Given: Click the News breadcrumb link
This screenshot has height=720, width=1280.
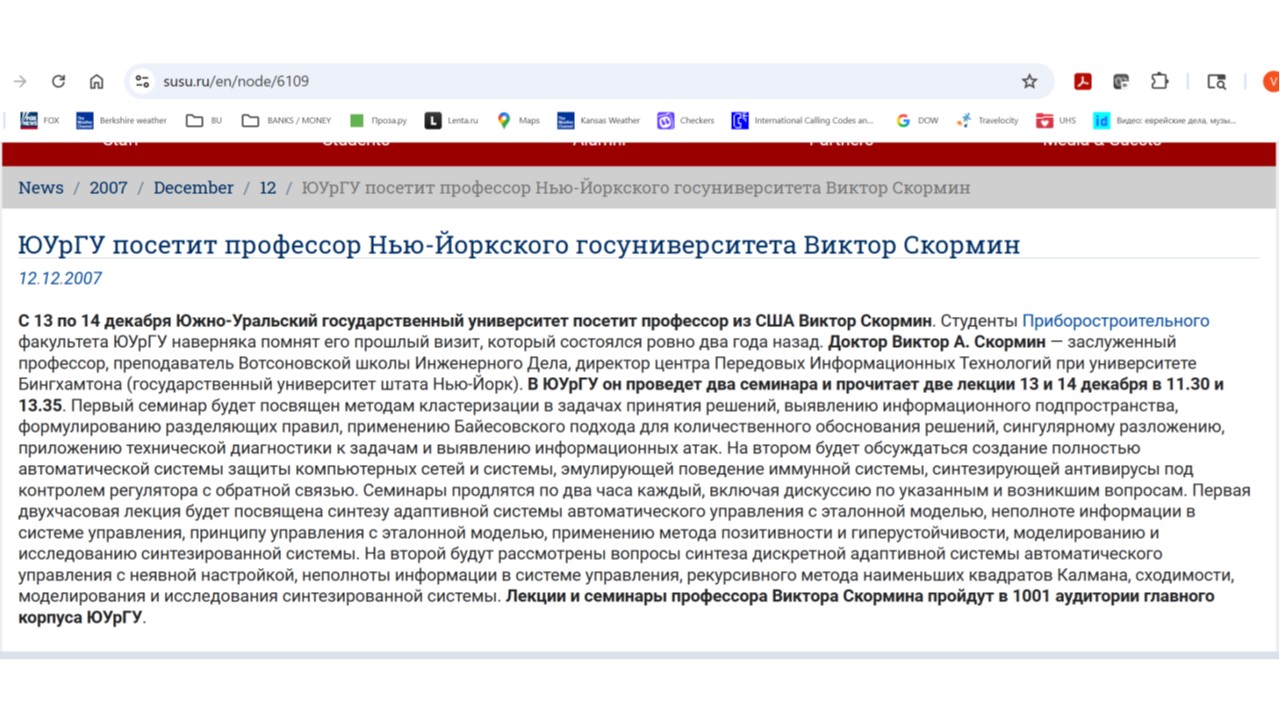Looking at the screenshot, I should (x=41, y=188).
